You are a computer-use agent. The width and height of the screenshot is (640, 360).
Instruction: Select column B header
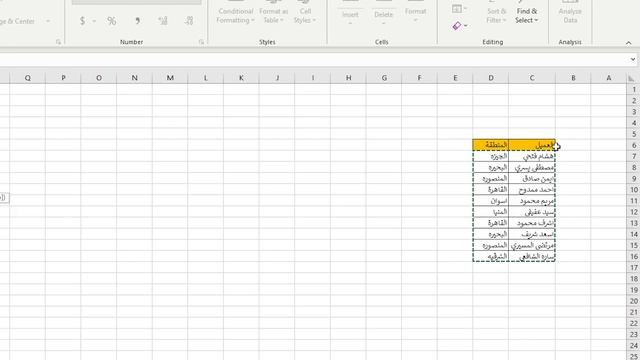tap(573, 78)
